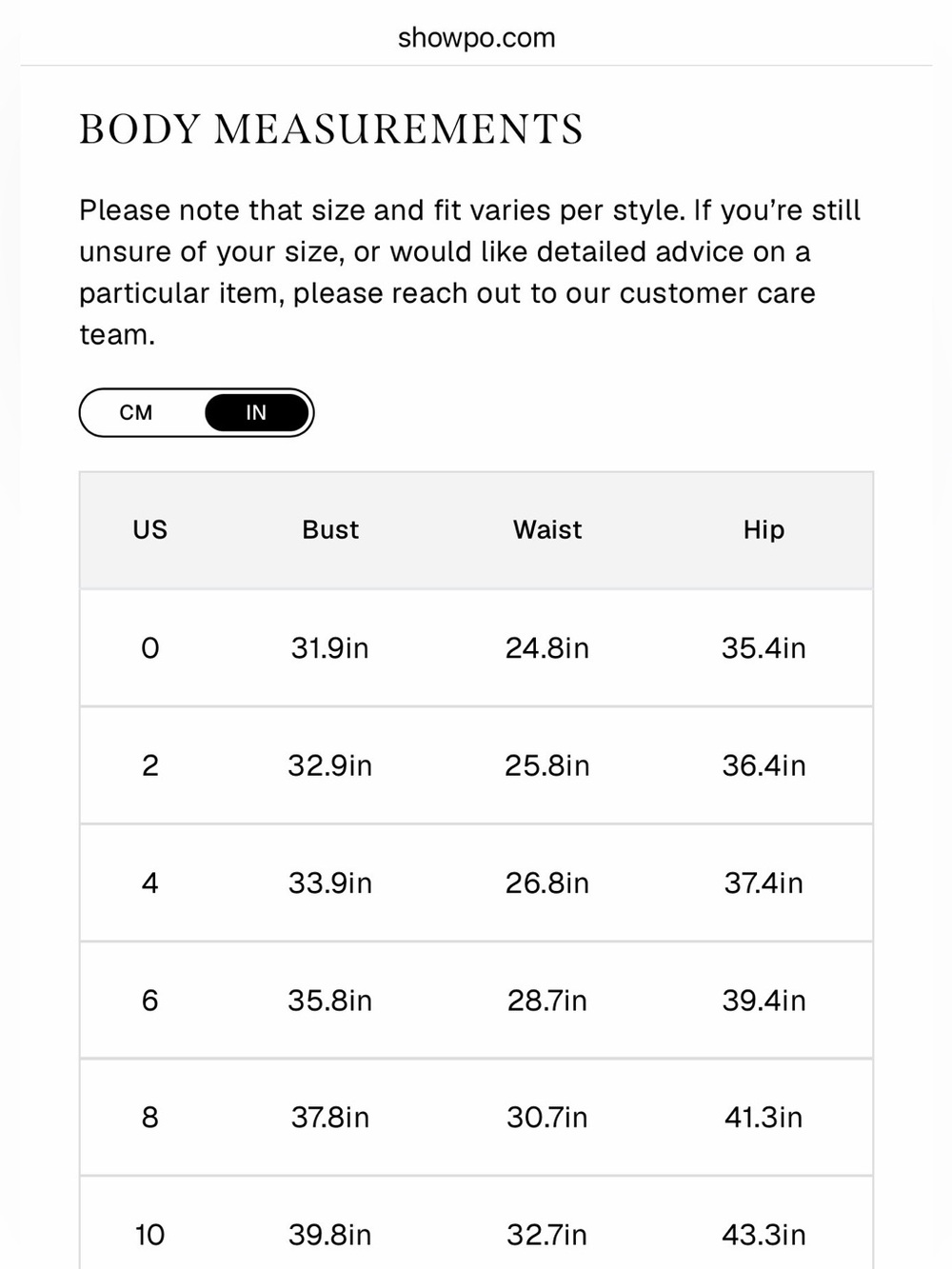Click the 31.9in bust value
952x1269 pixels.
click(329, 648)
